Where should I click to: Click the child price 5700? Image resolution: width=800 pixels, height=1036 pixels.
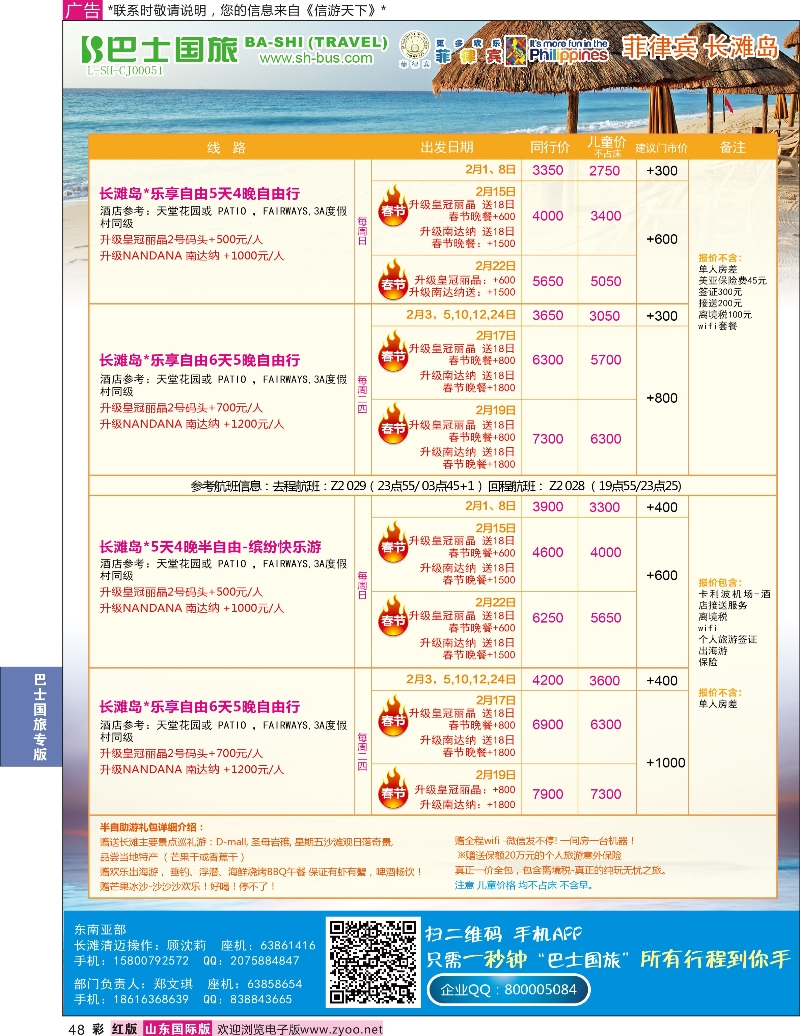pyautogui.click(x=606, y=359)
